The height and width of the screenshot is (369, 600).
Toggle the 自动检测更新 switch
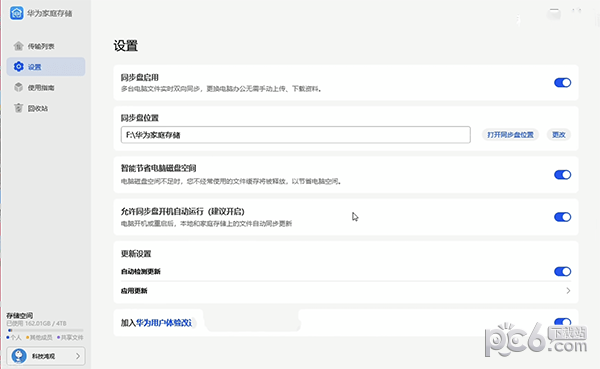tap(562, 271)
